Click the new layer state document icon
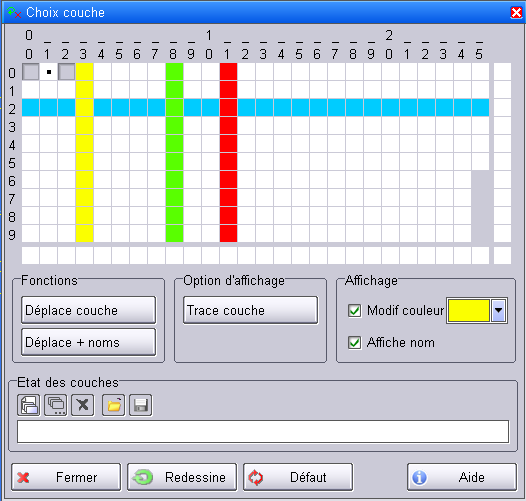This screenshot has height=501, width=526. [29, 405]
